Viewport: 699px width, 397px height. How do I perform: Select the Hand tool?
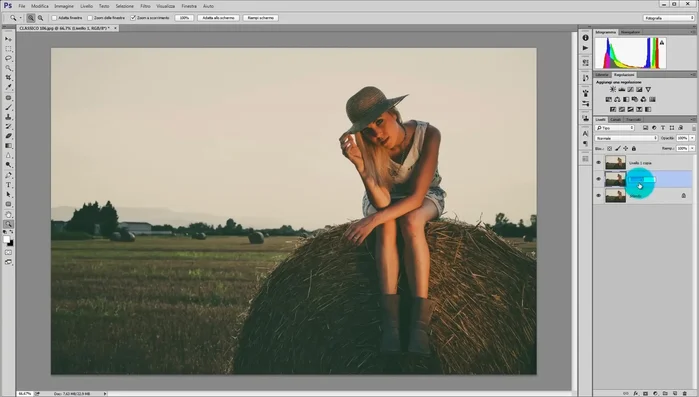point(8,214)
